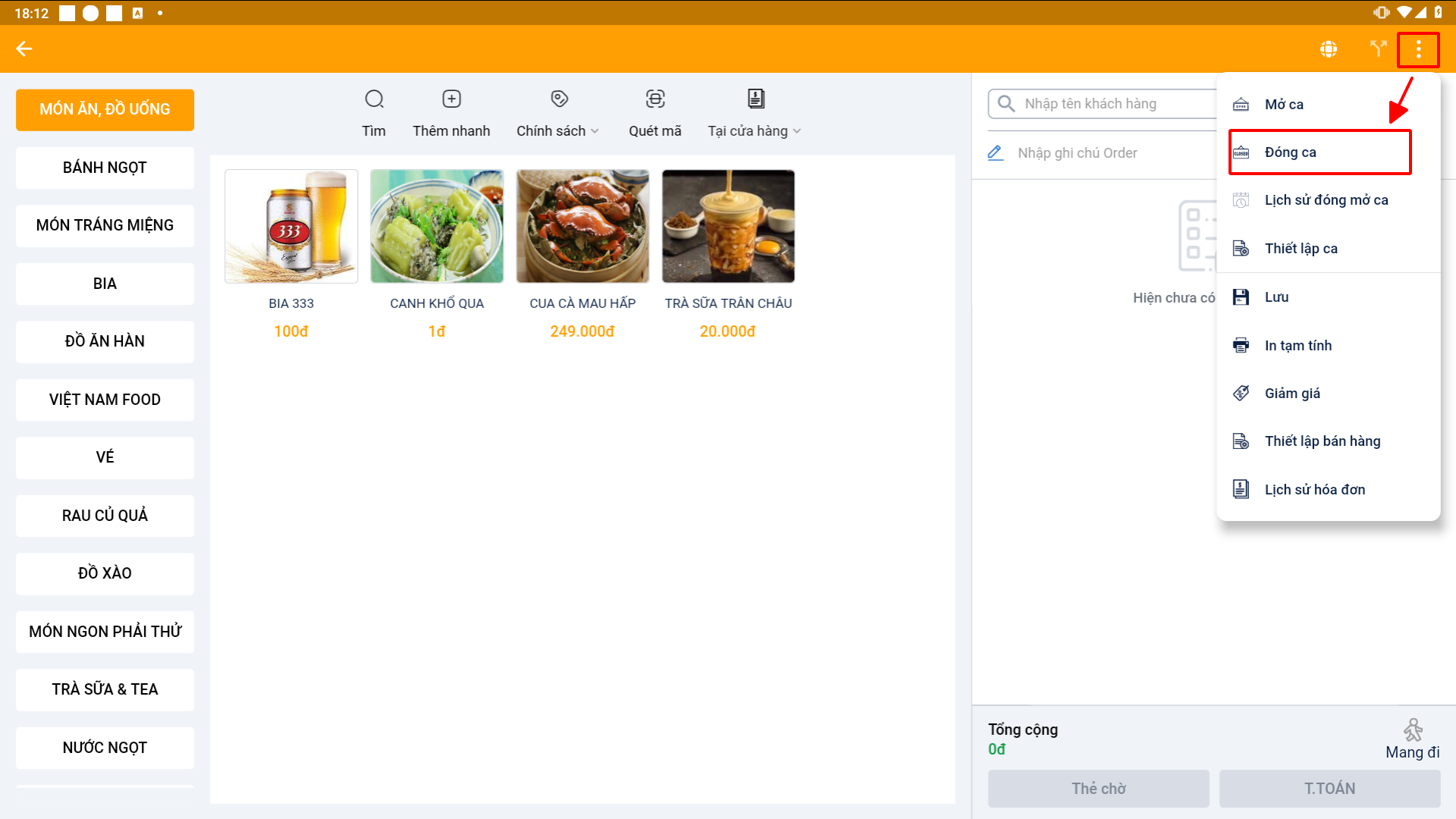
Task: Tap the Tìm search icon
Action: pyautogui.click(x=374, y=99)
